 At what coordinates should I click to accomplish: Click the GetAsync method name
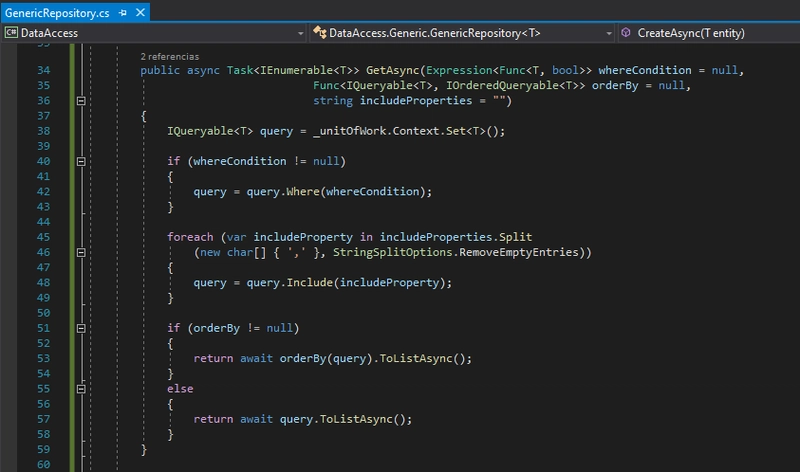(392, 70)
